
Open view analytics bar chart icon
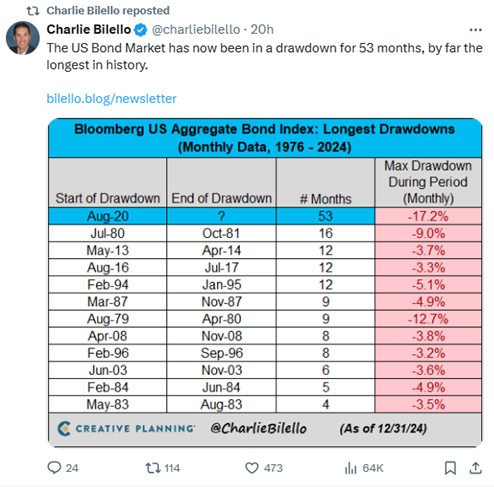[x=351, y=468]
